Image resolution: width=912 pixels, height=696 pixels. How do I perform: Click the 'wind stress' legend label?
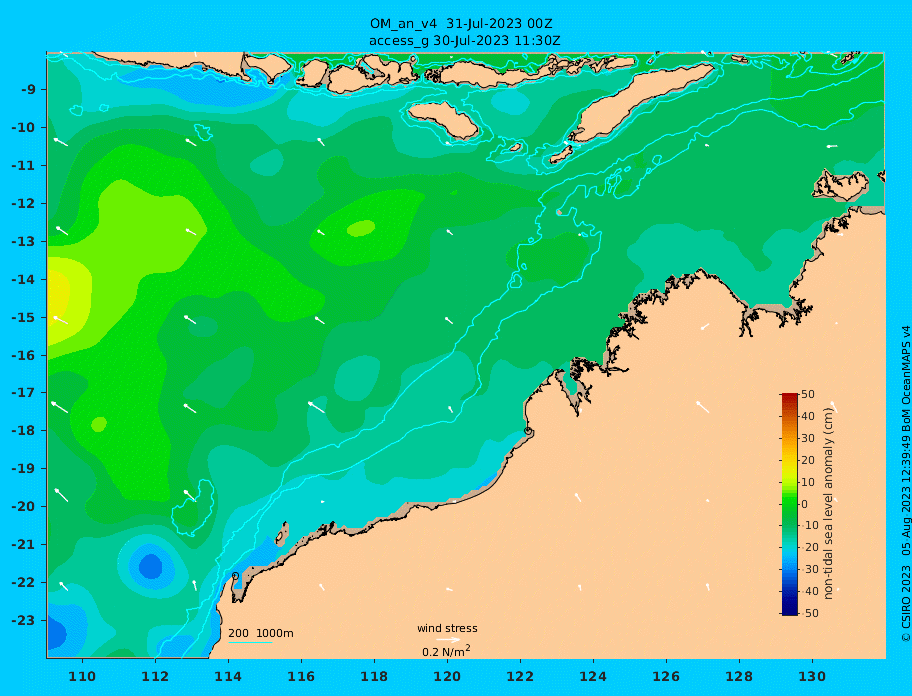point(447,629)
